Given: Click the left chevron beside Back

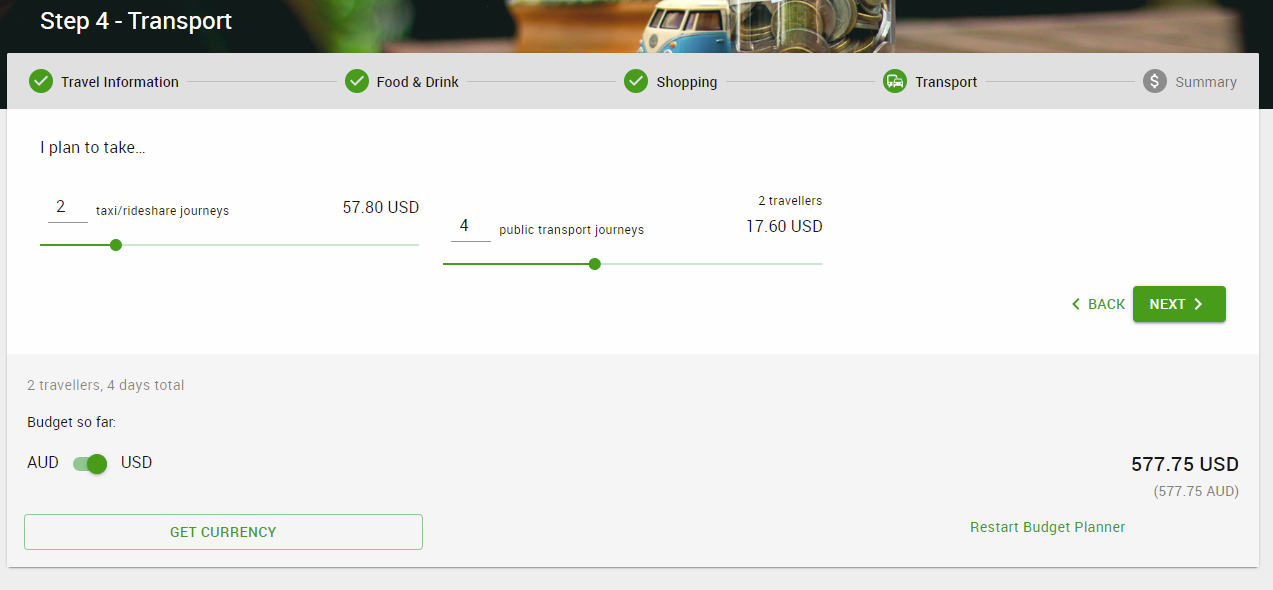Looking at the screenshot, I should (x=1076, y=304).
